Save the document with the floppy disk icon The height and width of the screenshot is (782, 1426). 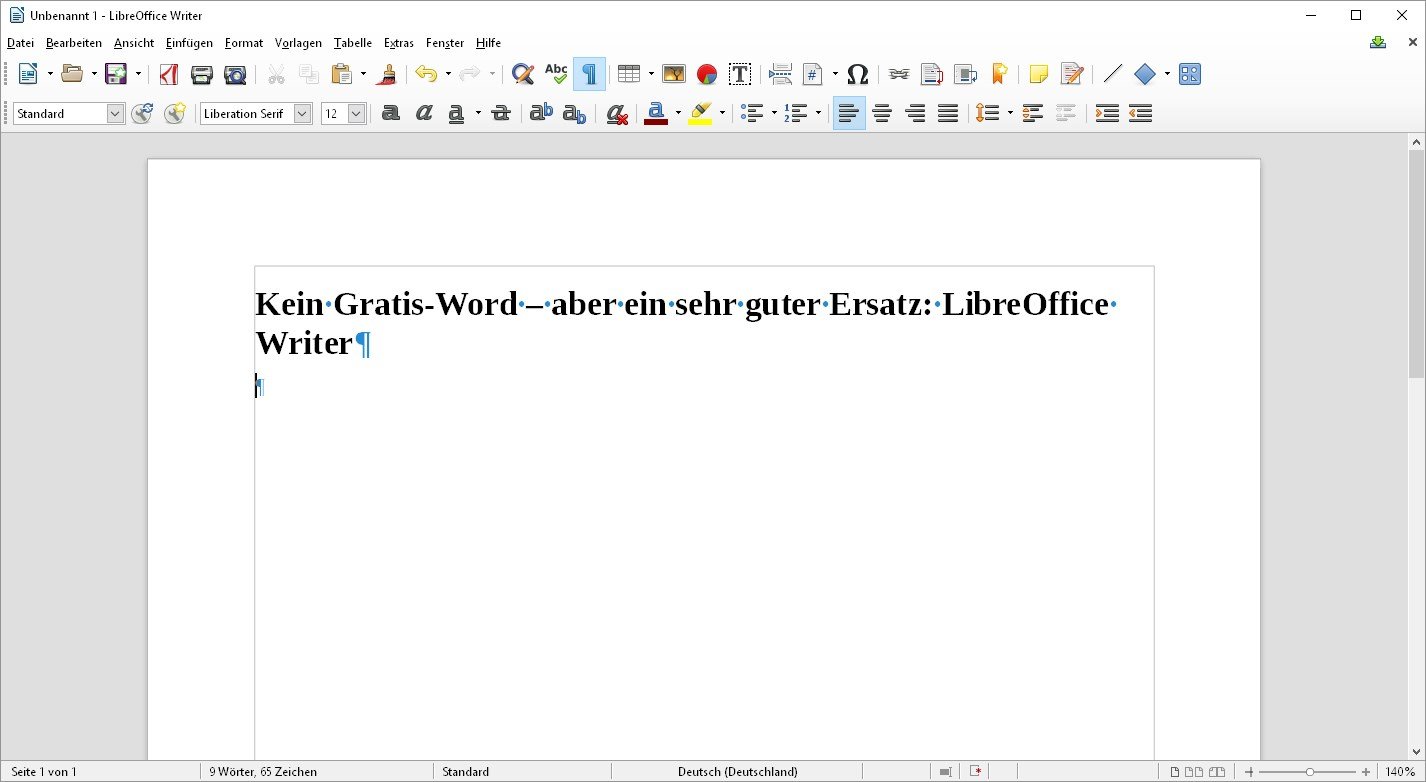tap(116, 74)
